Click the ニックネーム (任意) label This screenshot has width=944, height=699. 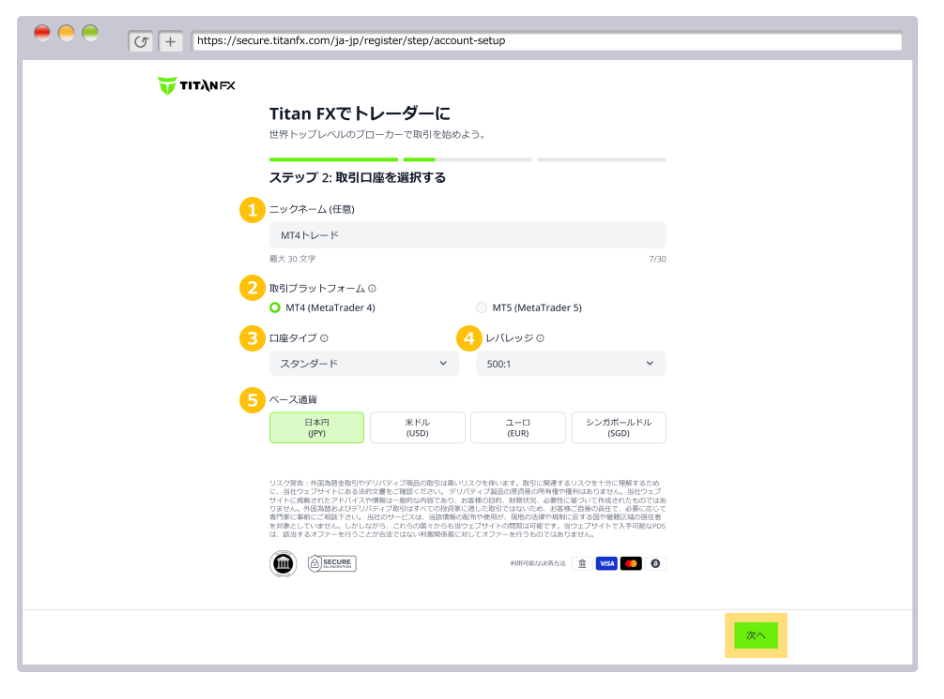(x=311, y=210)
